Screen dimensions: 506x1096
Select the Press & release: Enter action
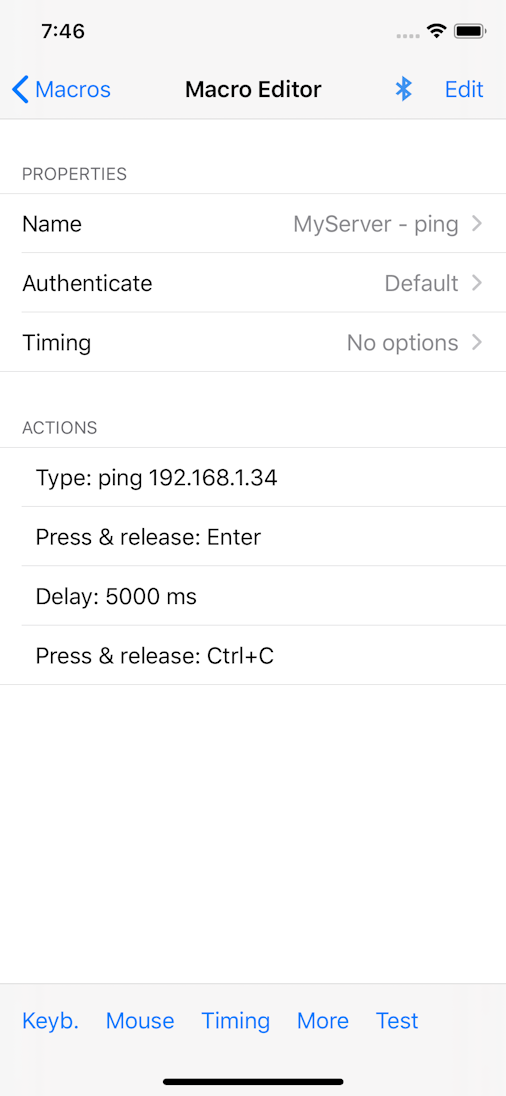pos(253,537)
